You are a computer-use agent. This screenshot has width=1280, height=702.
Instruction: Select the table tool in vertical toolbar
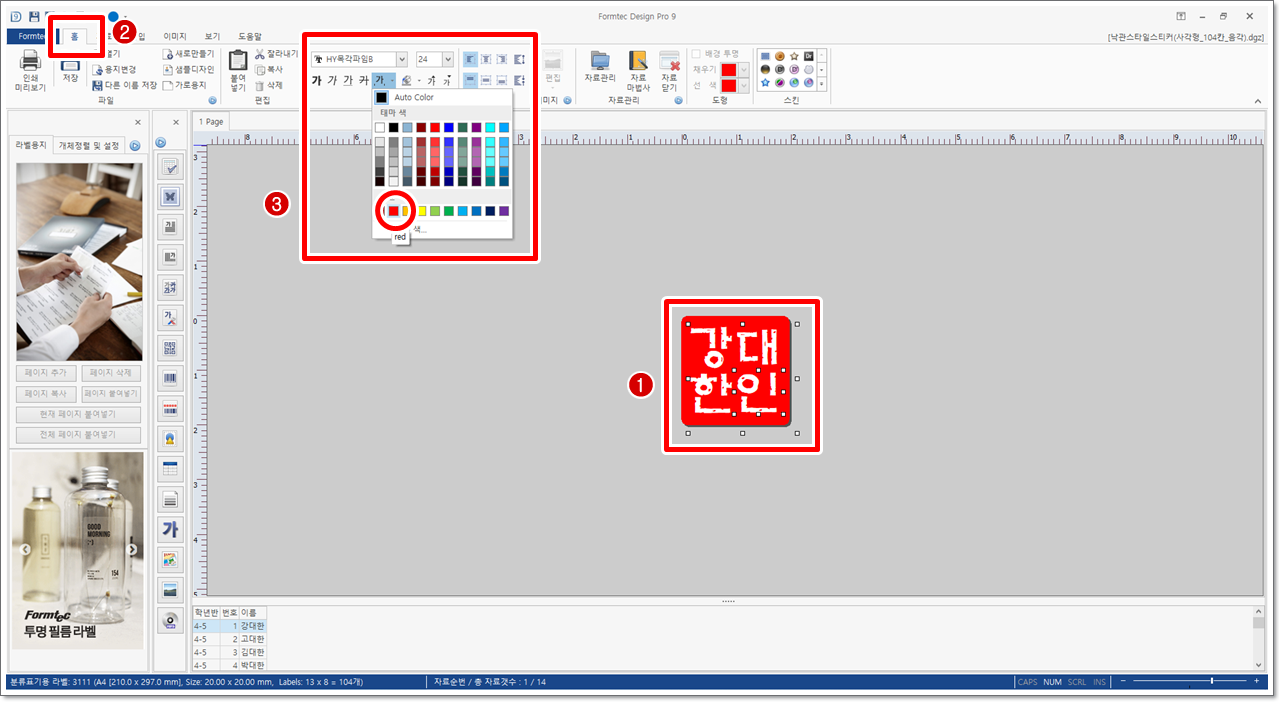tap(170, 469)
